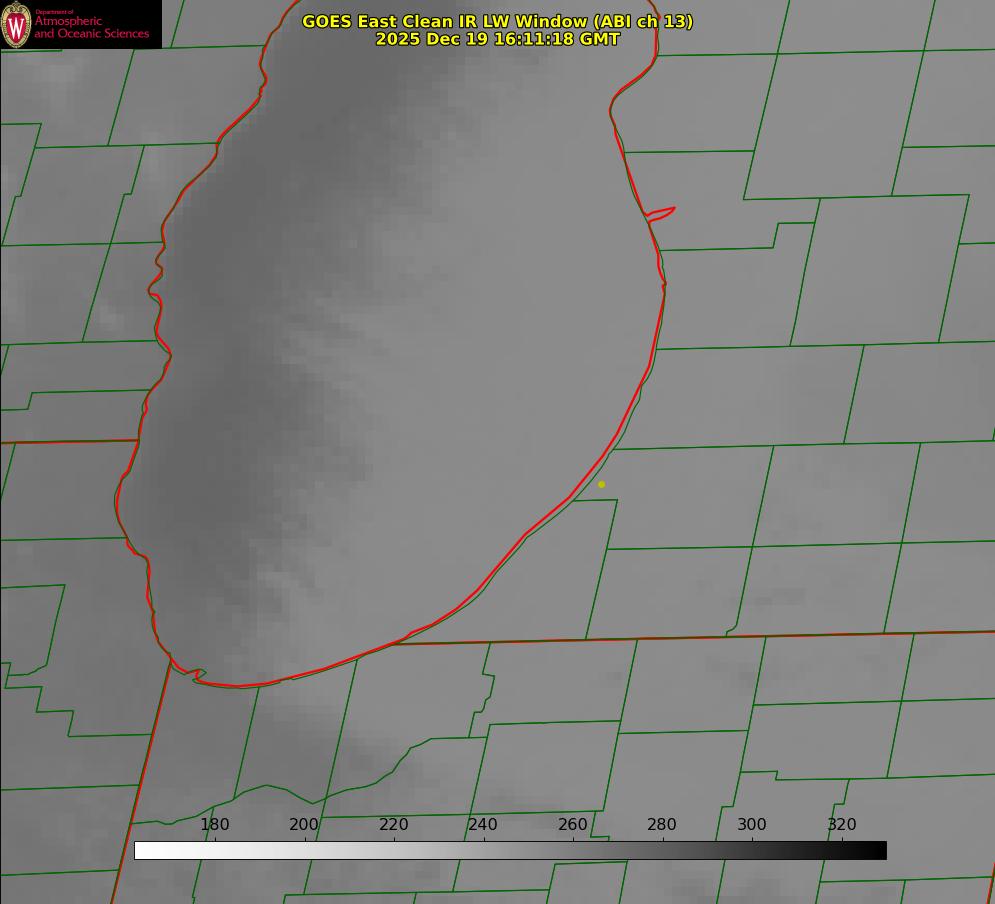Click the 'GOES East Clean IR LW Window (ABI ch 13)' title
Viewport: 995px width, 904px height.
click(498, 21)
